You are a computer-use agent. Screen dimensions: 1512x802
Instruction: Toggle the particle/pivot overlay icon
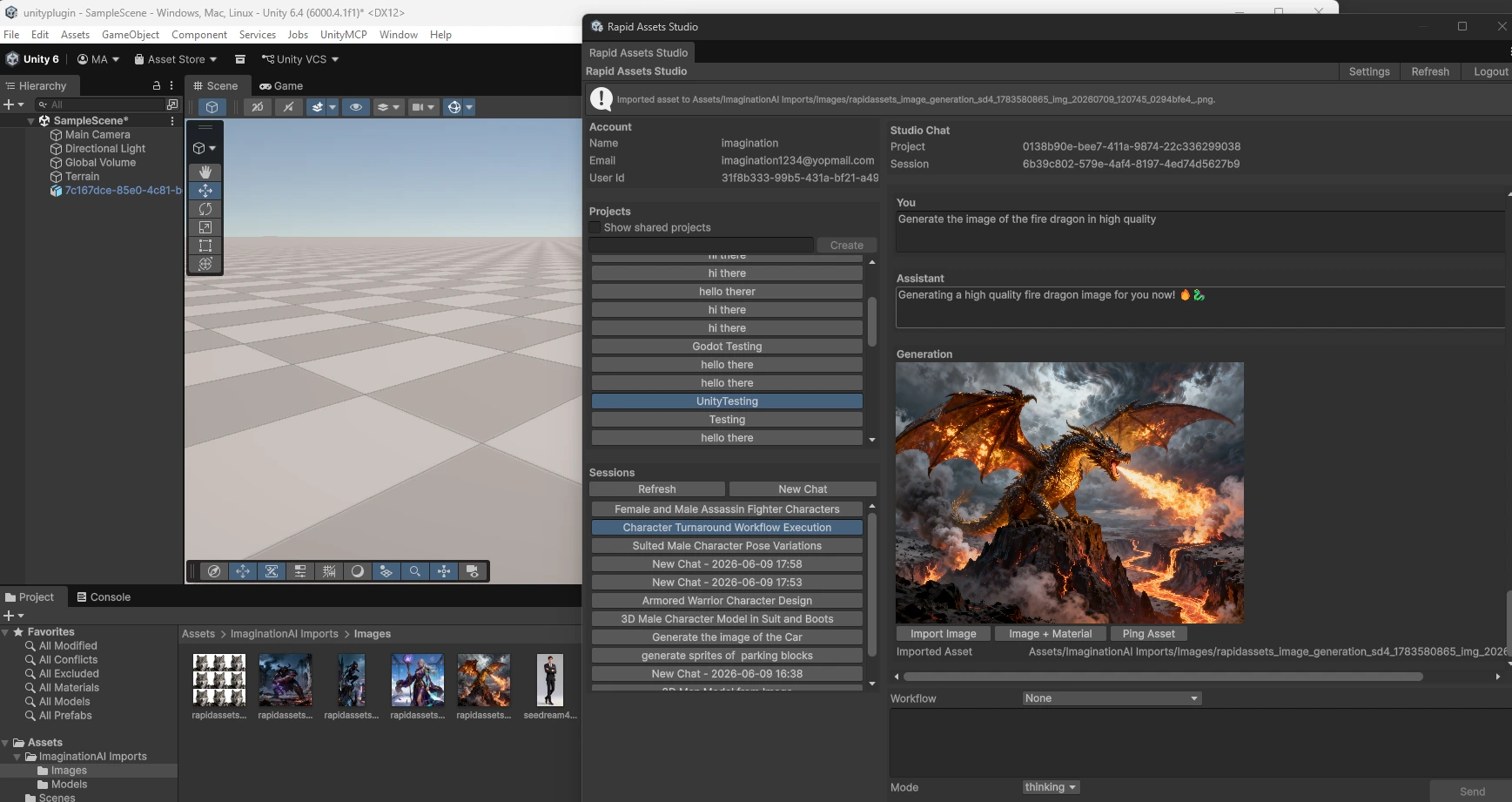pyautogui.click(x=444, y=571)
